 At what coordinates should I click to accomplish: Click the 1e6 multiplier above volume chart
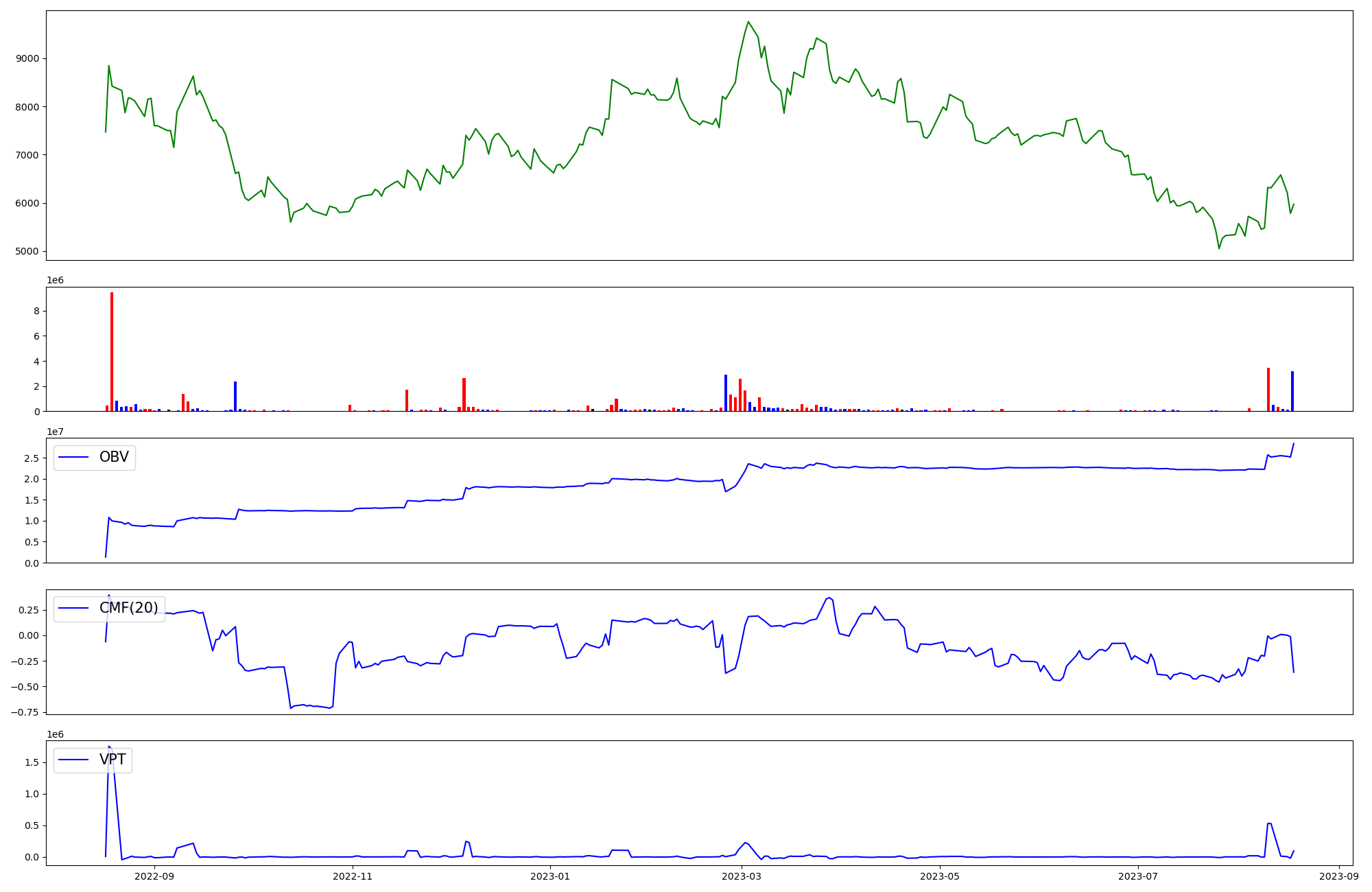[x=55, y=281]
